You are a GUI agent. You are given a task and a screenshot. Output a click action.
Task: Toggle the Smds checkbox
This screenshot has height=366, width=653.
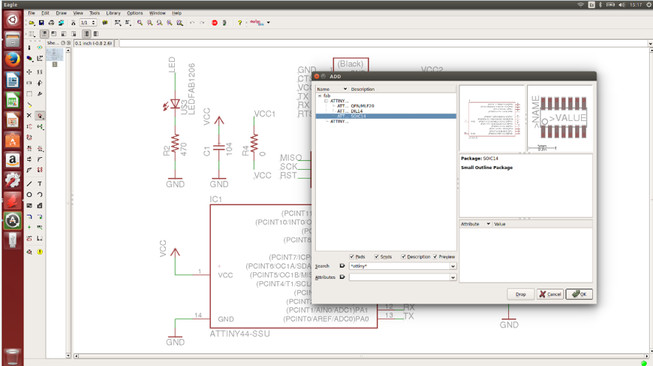(x=376, y=256)
